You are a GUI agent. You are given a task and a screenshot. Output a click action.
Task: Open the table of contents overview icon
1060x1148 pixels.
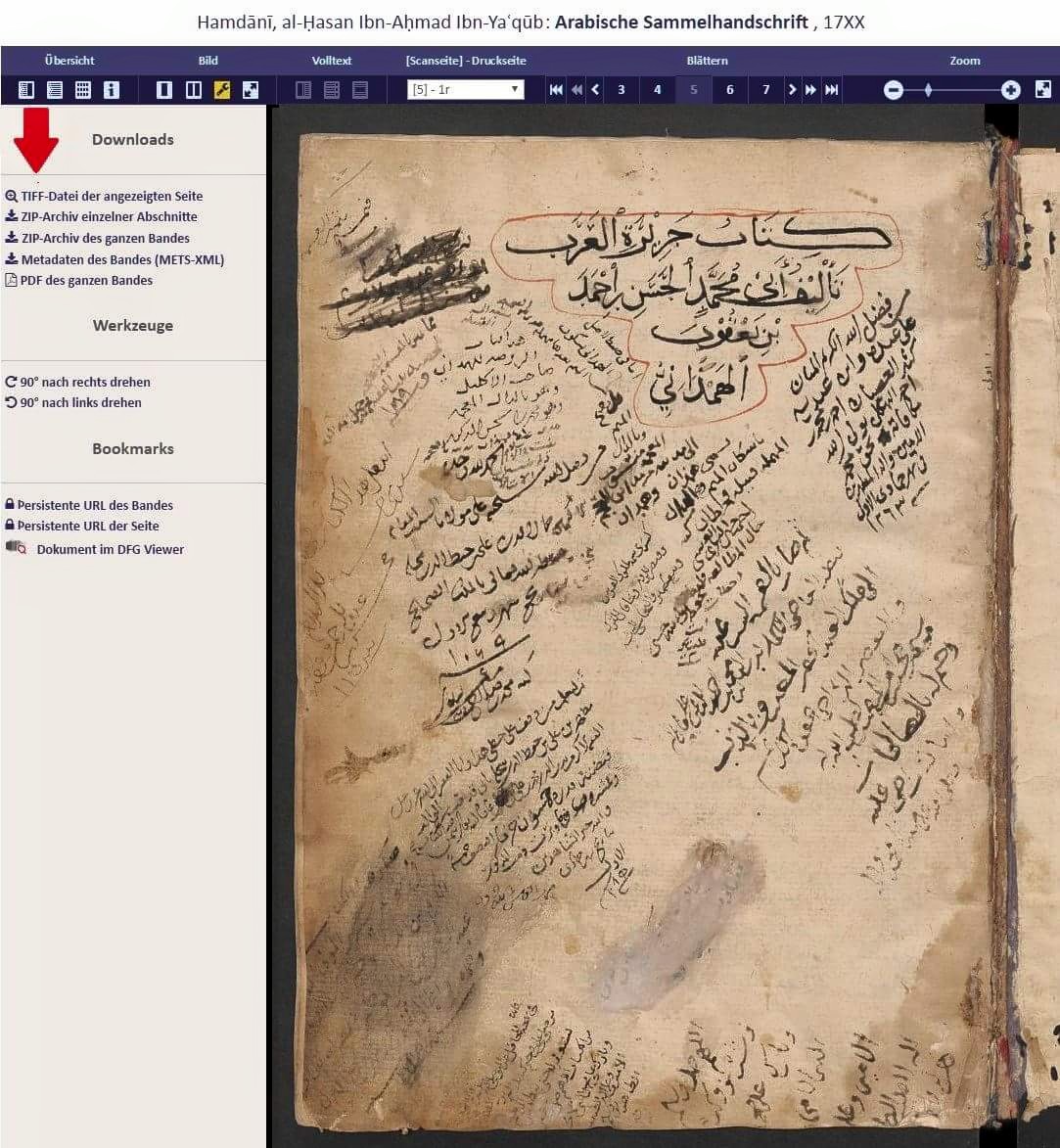point(26,90)
